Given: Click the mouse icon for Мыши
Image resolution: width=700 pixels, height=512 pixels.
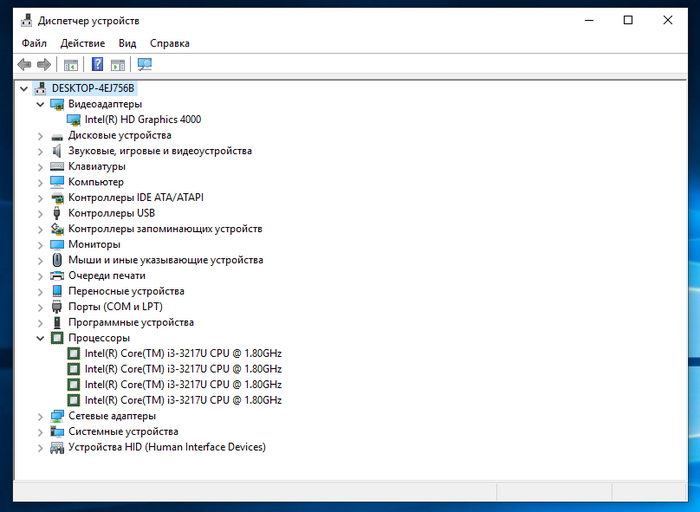Looking at the screenshot, I should click(57, 260).
